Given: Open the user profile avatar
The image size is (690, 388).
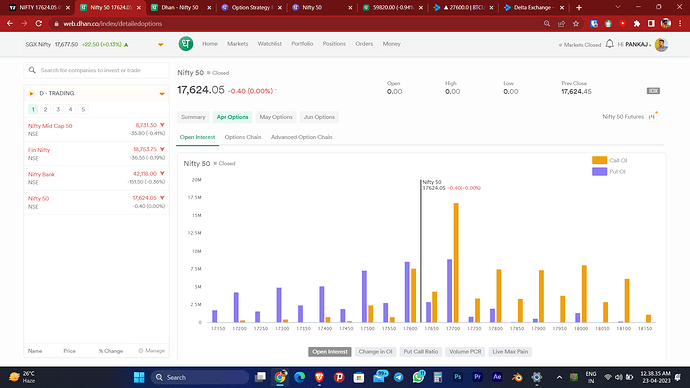Looking at the screenshot, I should click(661, 44).
